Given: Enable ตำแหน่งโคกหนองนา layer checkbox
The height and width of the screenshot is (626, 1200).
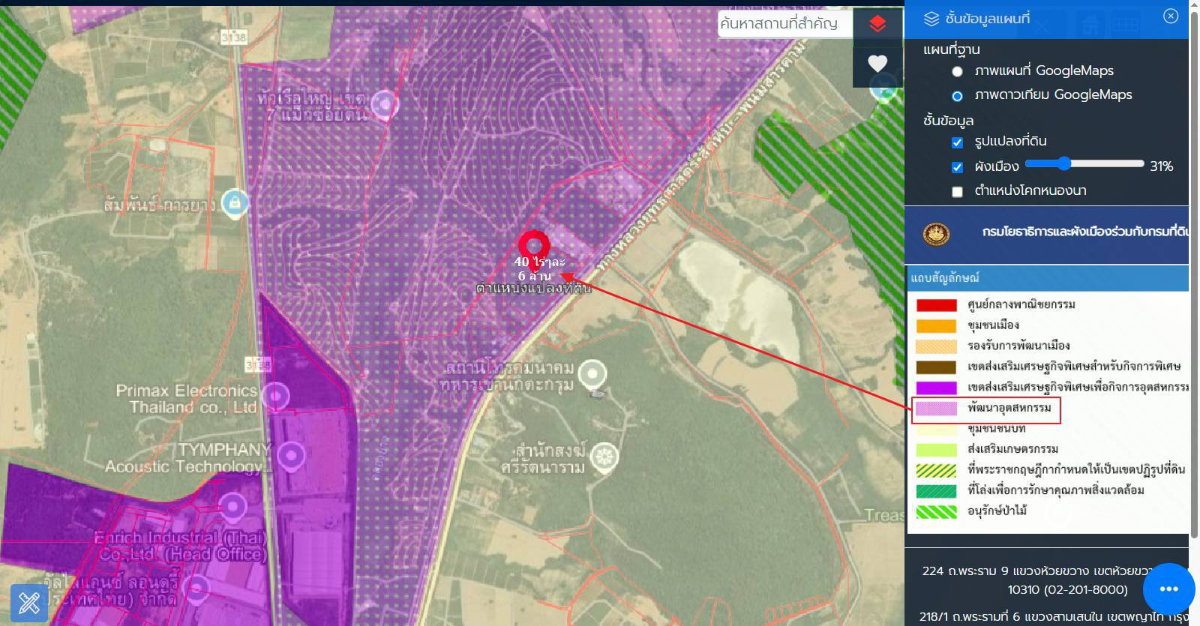Looking at the screenshot, I should click(957, 191).
